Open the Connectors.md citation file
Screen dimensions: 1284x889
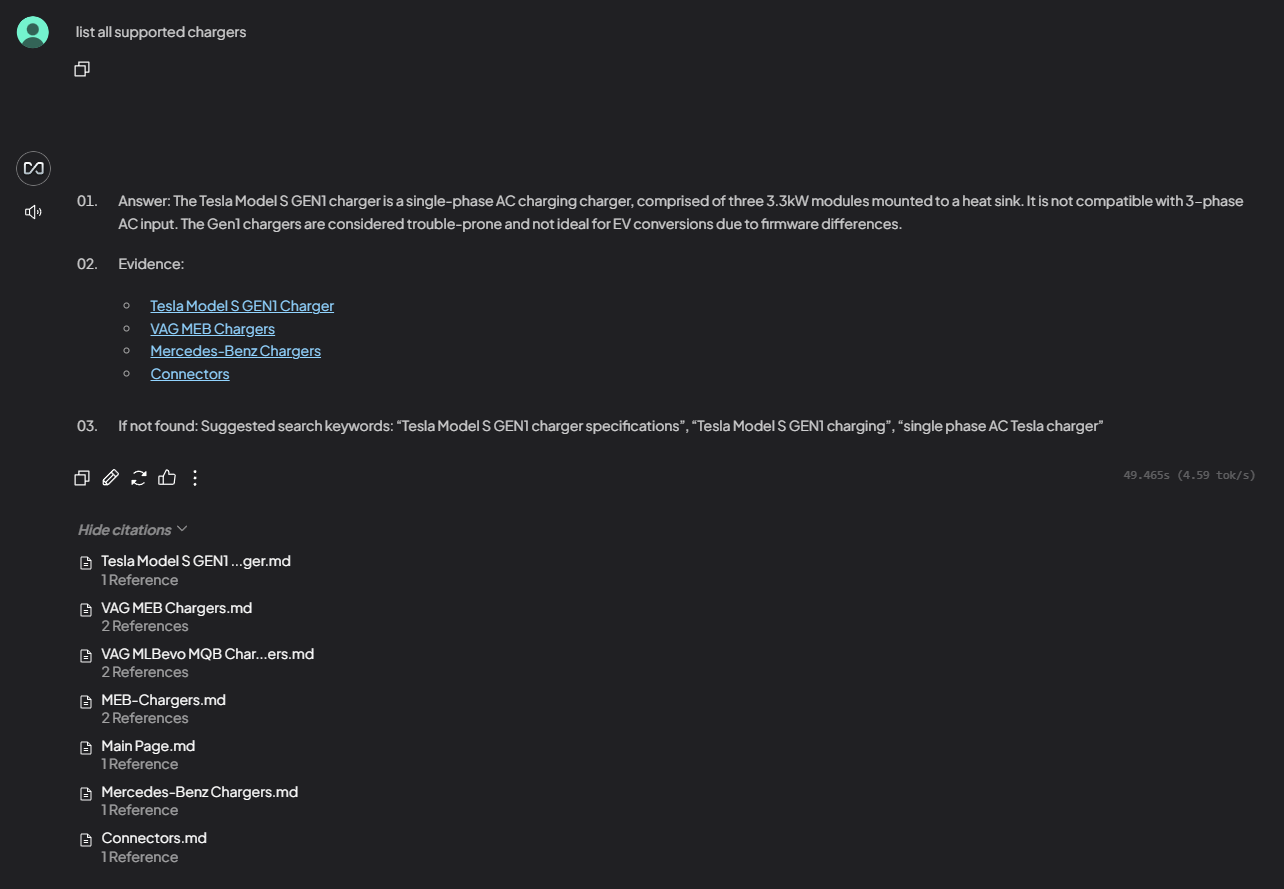(154, 838)
